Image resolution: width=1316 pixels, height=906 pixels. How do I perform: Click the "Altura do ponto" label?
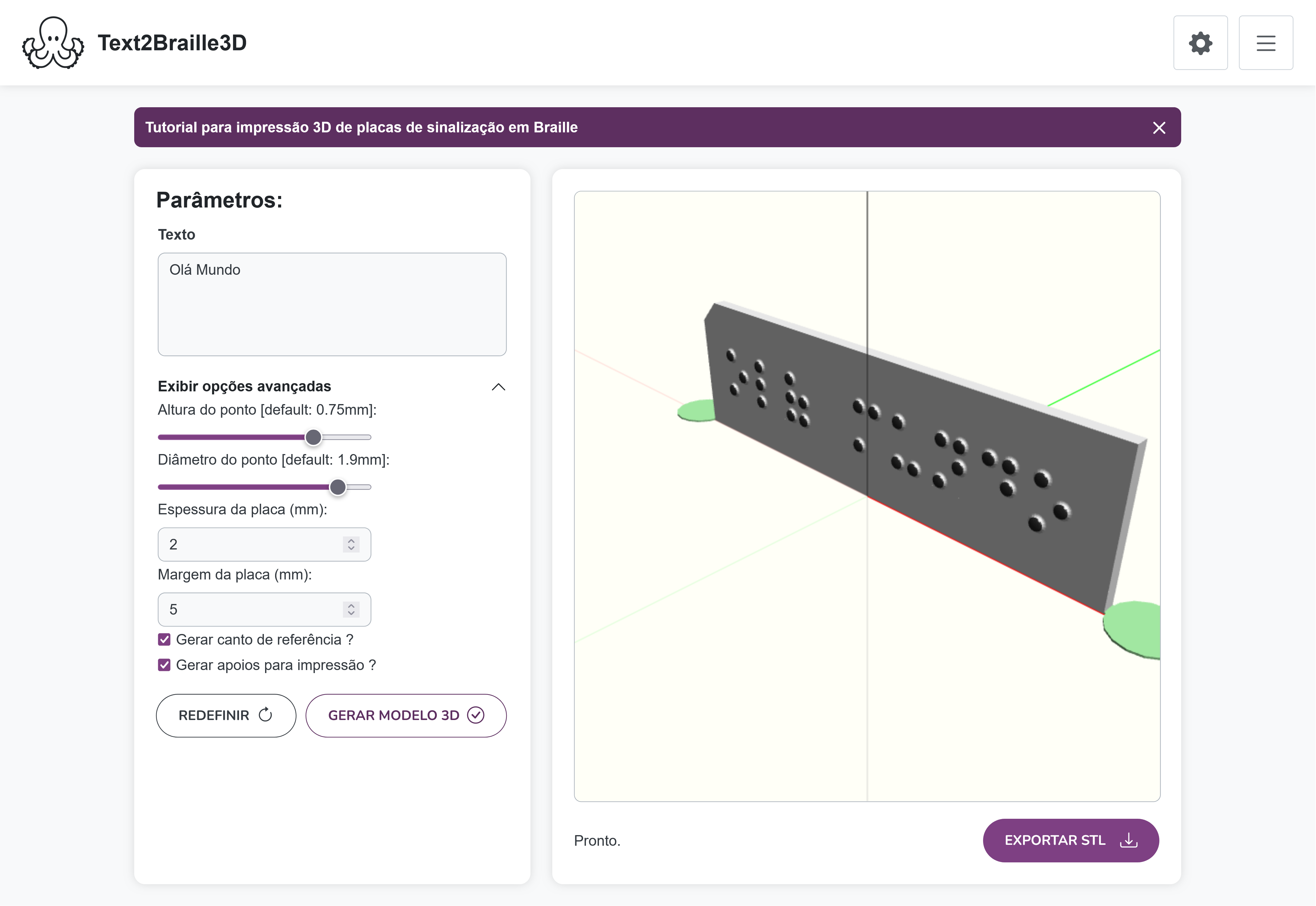[x=267, y=410]
